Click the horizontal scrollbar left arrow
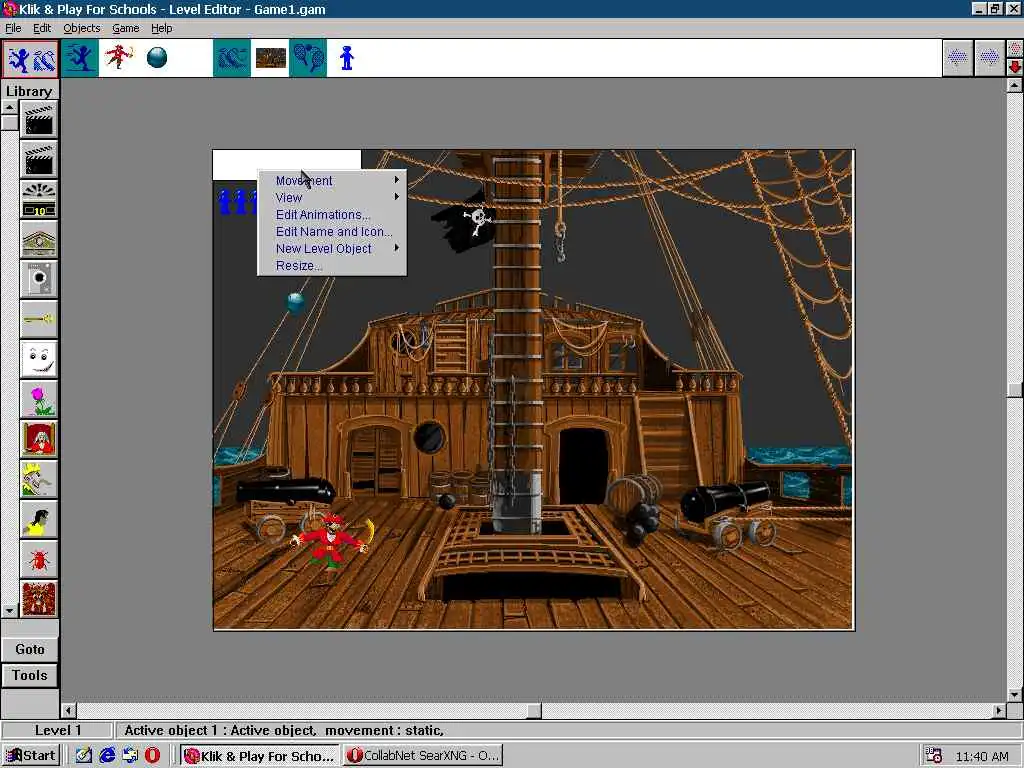Screen dimensions: 1024x768 (x=69, y=710)
